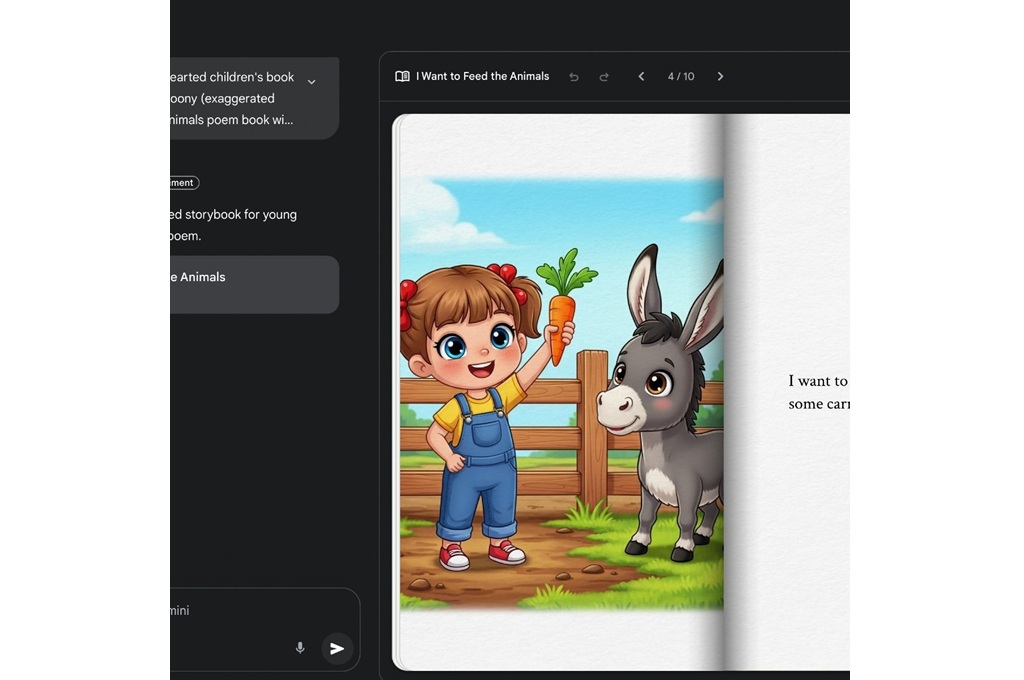Open the 'Animals' storybook card in chat
The width and height of the screenshot is (1024, 680).
point(255,285)
